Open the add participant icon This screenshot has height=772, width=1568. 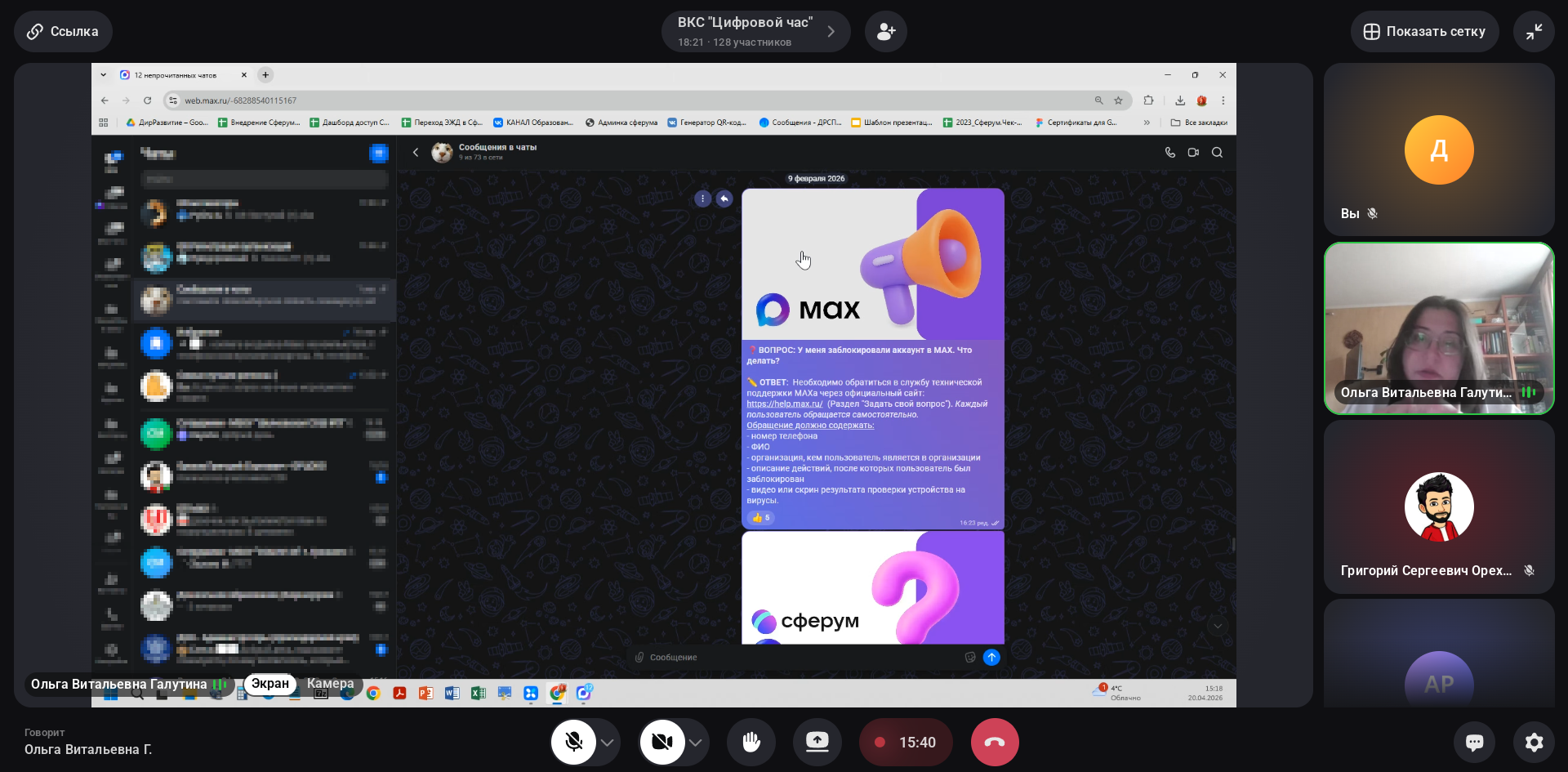click(885, 32)
